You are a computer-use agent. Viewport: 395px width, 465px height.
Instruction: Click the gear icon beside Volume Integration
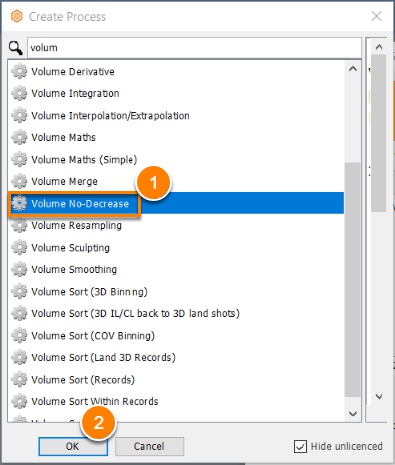click(19, 93)
